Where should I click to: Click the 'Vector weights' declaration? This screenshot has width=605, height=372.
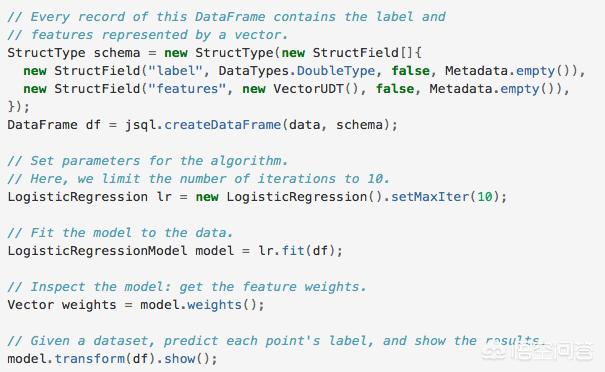(62, 305)
